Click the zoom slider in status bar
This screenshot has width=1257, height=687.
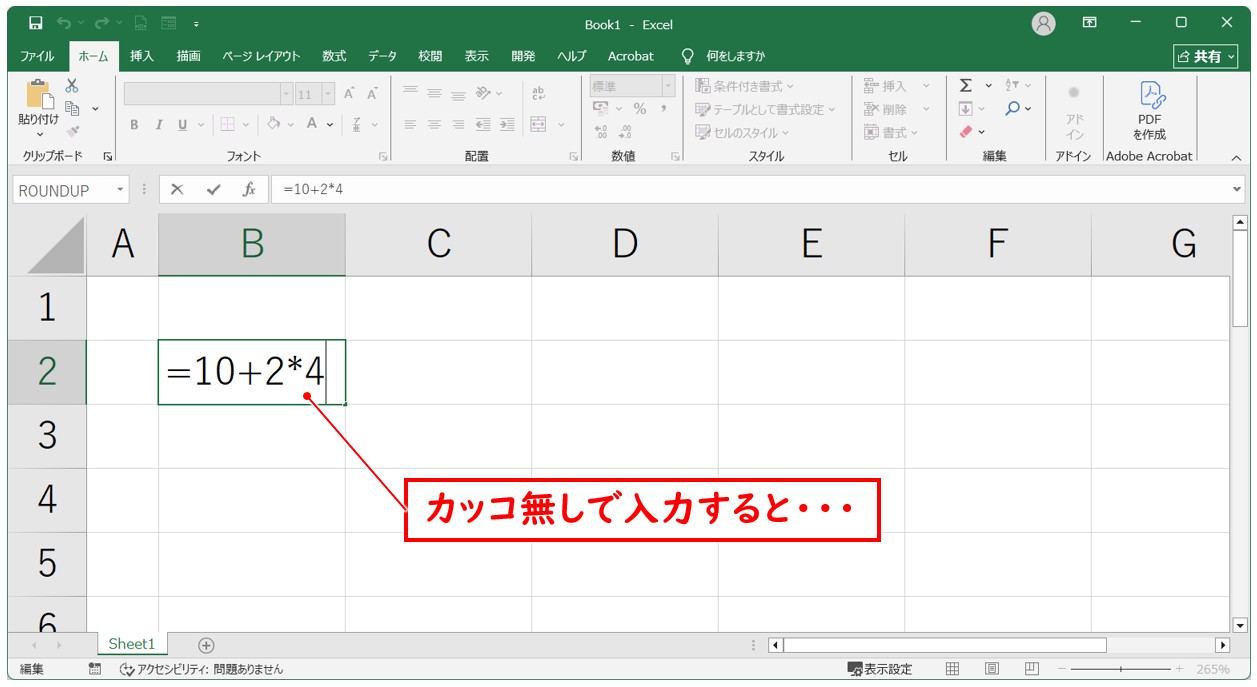click(1120, 669)
